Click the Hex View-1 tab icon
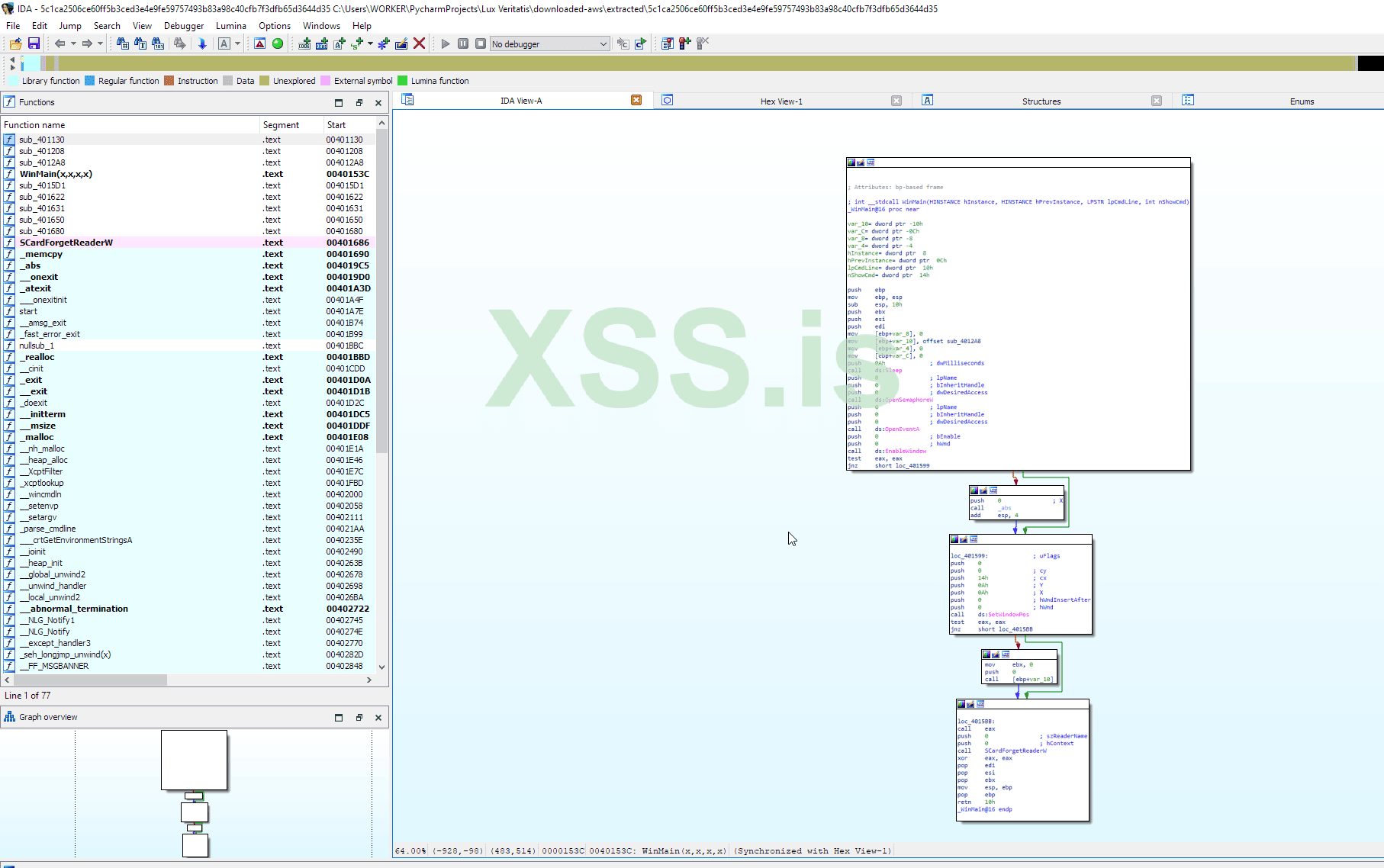1384x868 pixels. click(x=668, y=100)
